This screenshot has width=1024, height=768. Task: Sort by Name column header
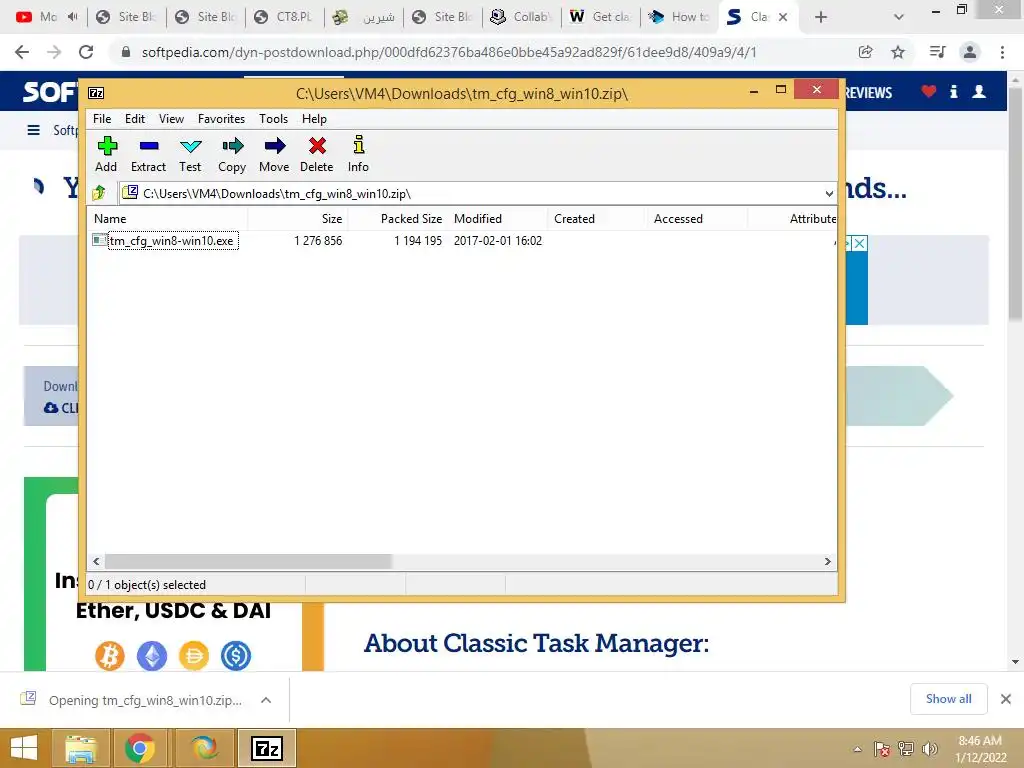(x=167, y=219)
